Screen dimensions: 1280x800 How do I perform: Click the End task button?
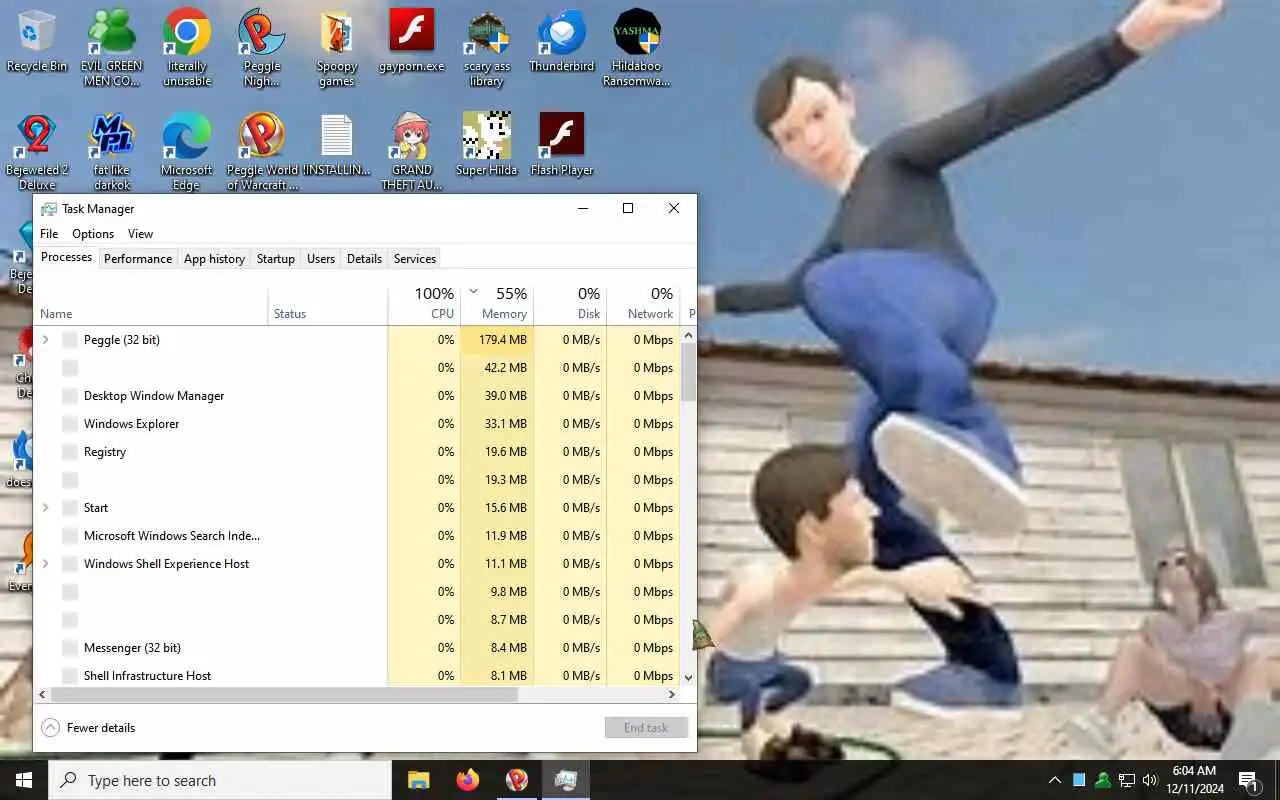click(x=646, y=728)
